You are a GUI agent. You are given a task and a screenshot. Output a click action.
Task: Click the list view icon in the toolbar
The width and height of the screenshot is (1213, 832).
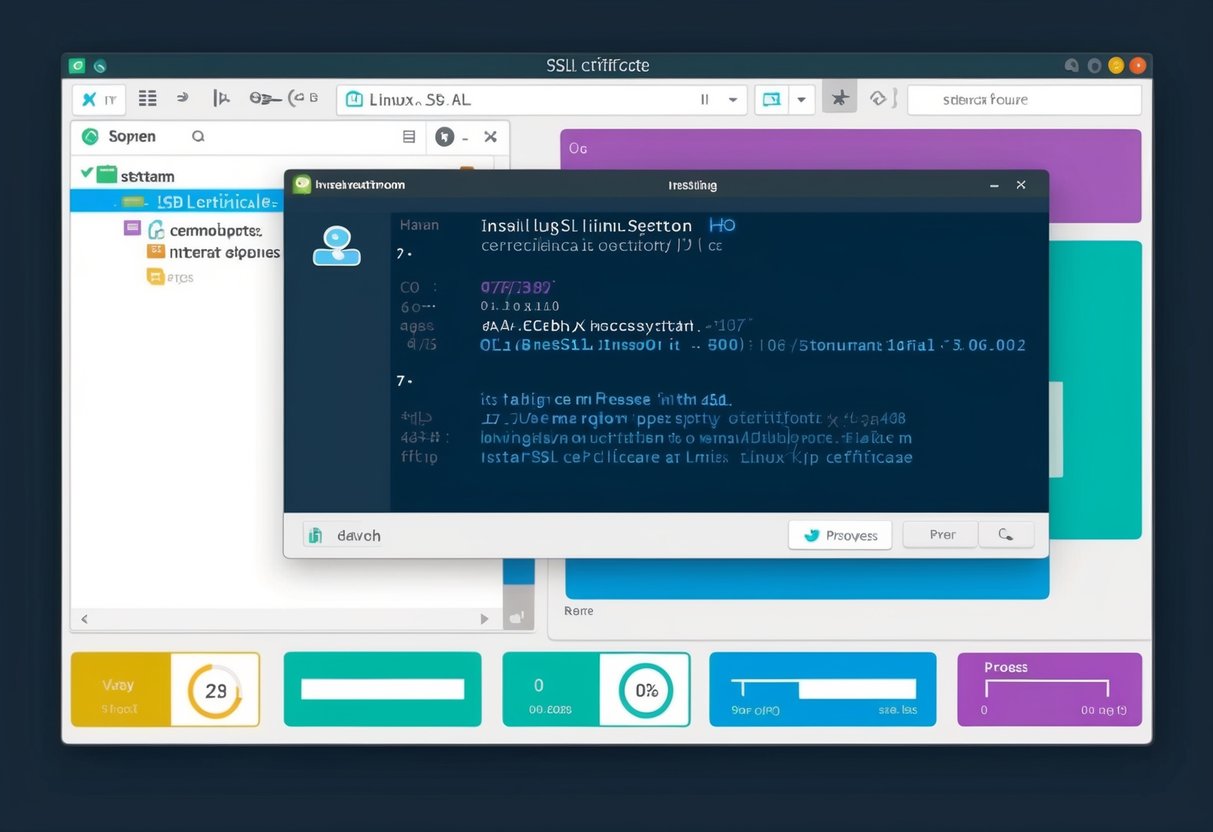(147, 98)
